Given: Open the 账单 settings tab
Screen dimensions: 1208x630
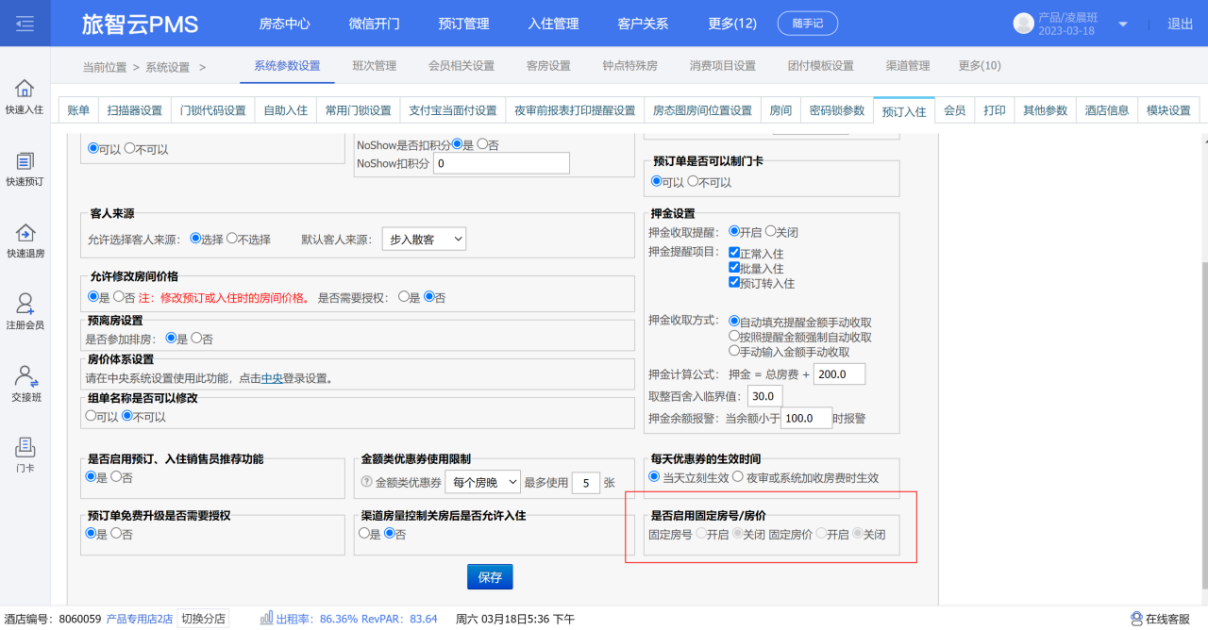Looking at the screenshot, I should coord(79,111).
